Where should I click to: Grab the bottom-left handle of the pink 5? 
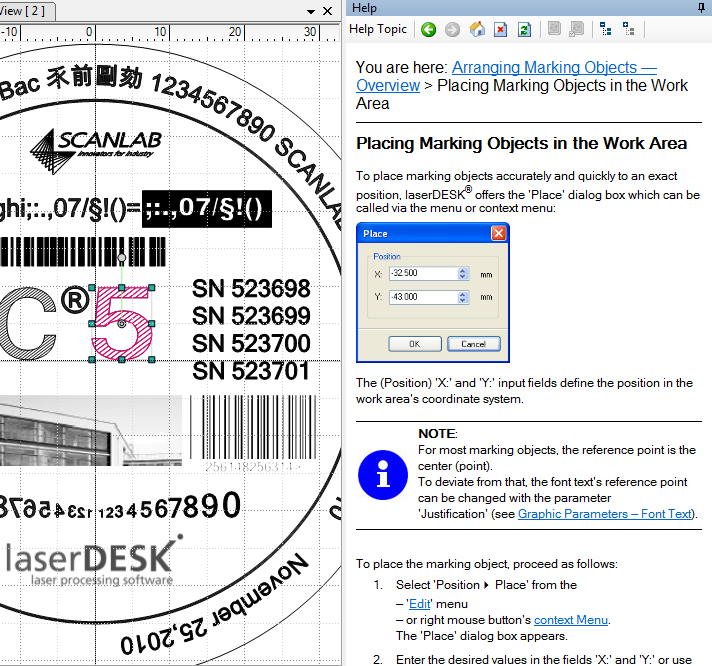pos(92,360)
